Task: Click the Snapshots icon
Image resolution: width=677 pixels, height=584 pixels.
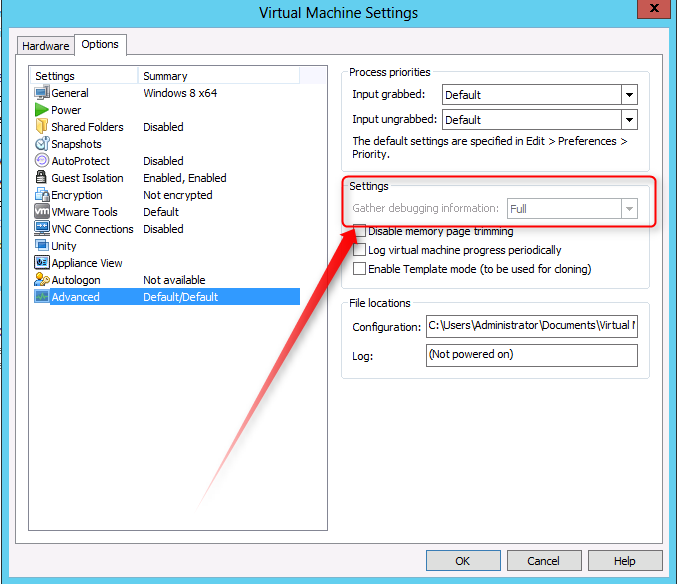Action: [x=42, y=143]
